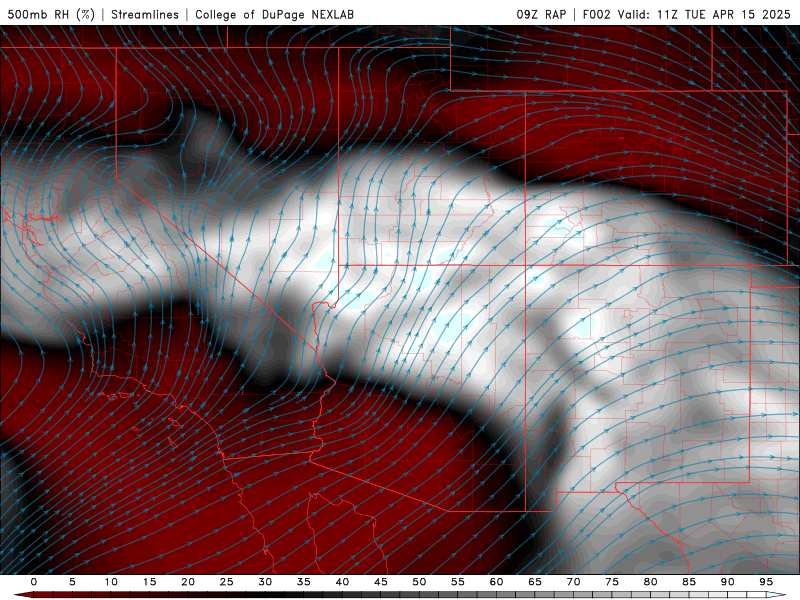Click the legend value '40'
This screenshot has width=800, height=600.
(342, 582)
